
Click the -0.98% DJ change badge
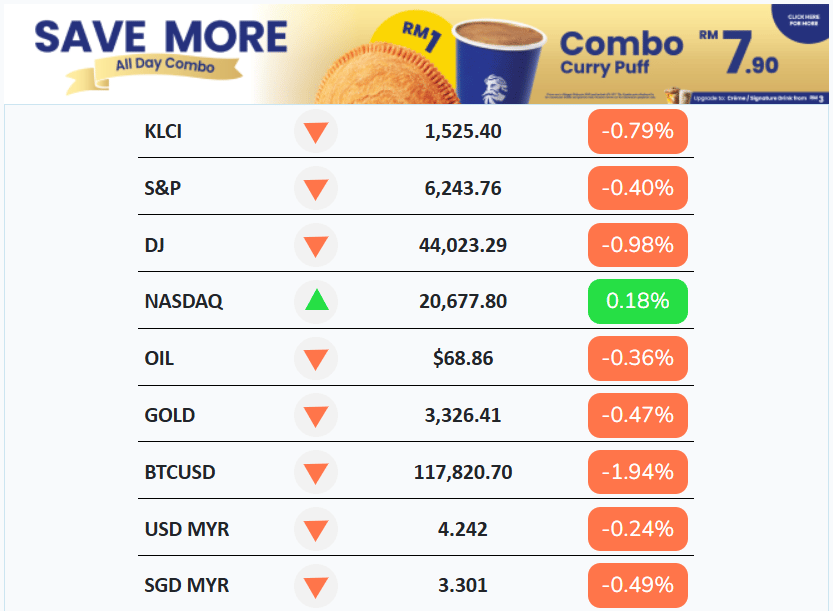(x=638, y=245)
